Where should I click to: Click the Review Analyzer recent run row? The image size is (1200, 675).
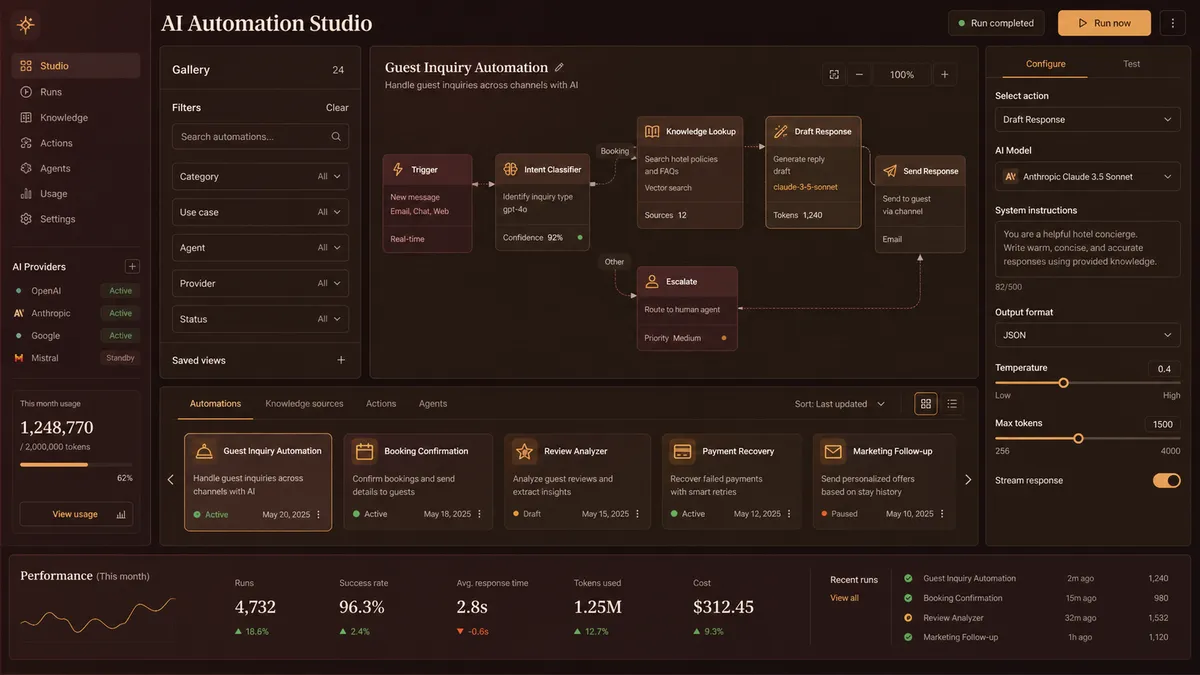tap(1035, 618)
